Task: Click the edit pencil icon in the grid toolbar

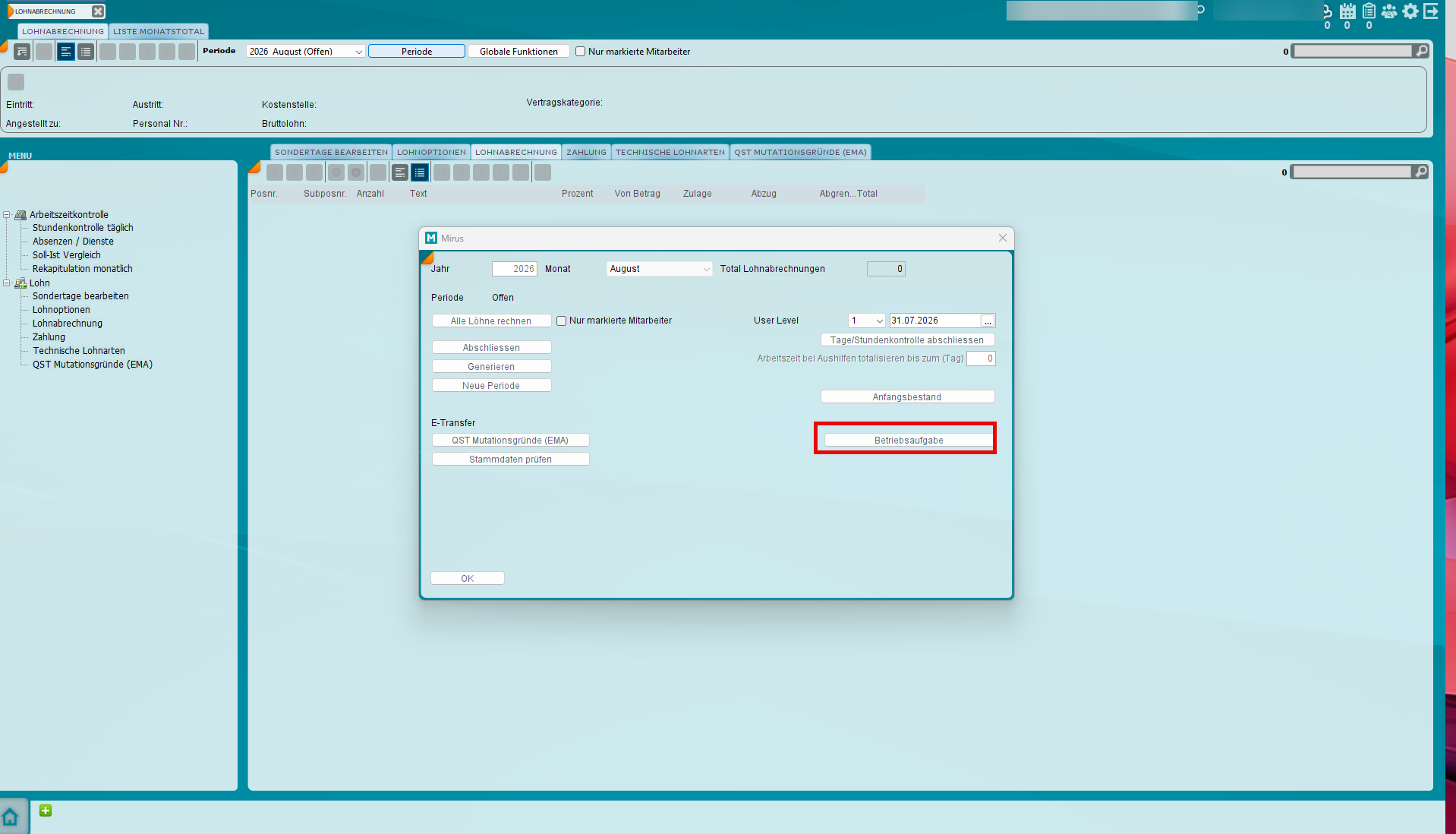Action: pyautogui.click(x=295, y=172)
